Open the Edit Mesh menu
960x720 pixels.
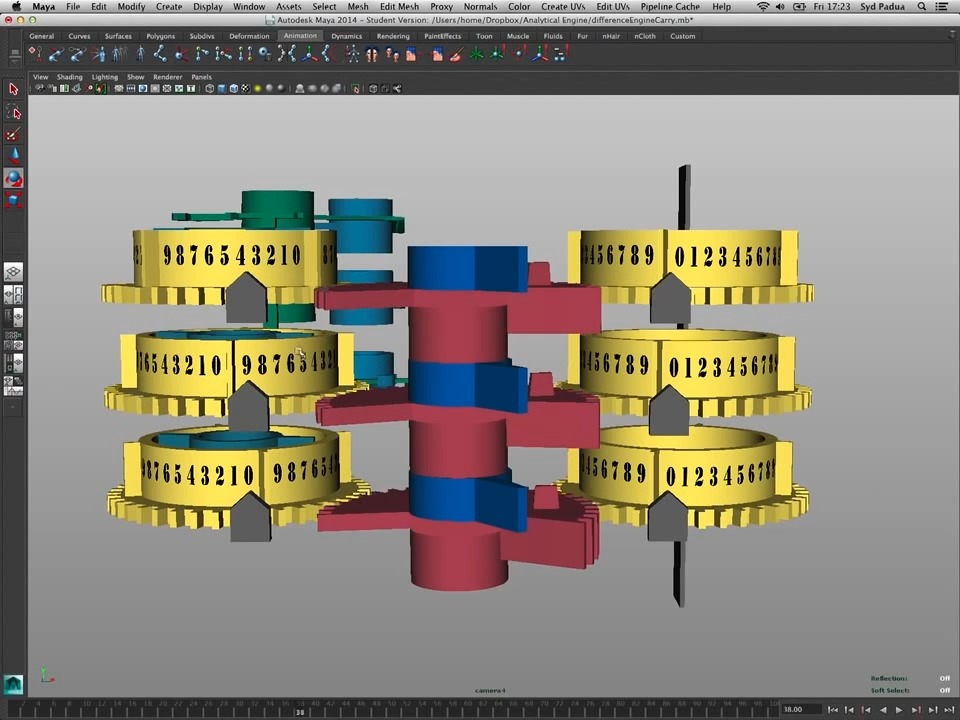[399, 7]
